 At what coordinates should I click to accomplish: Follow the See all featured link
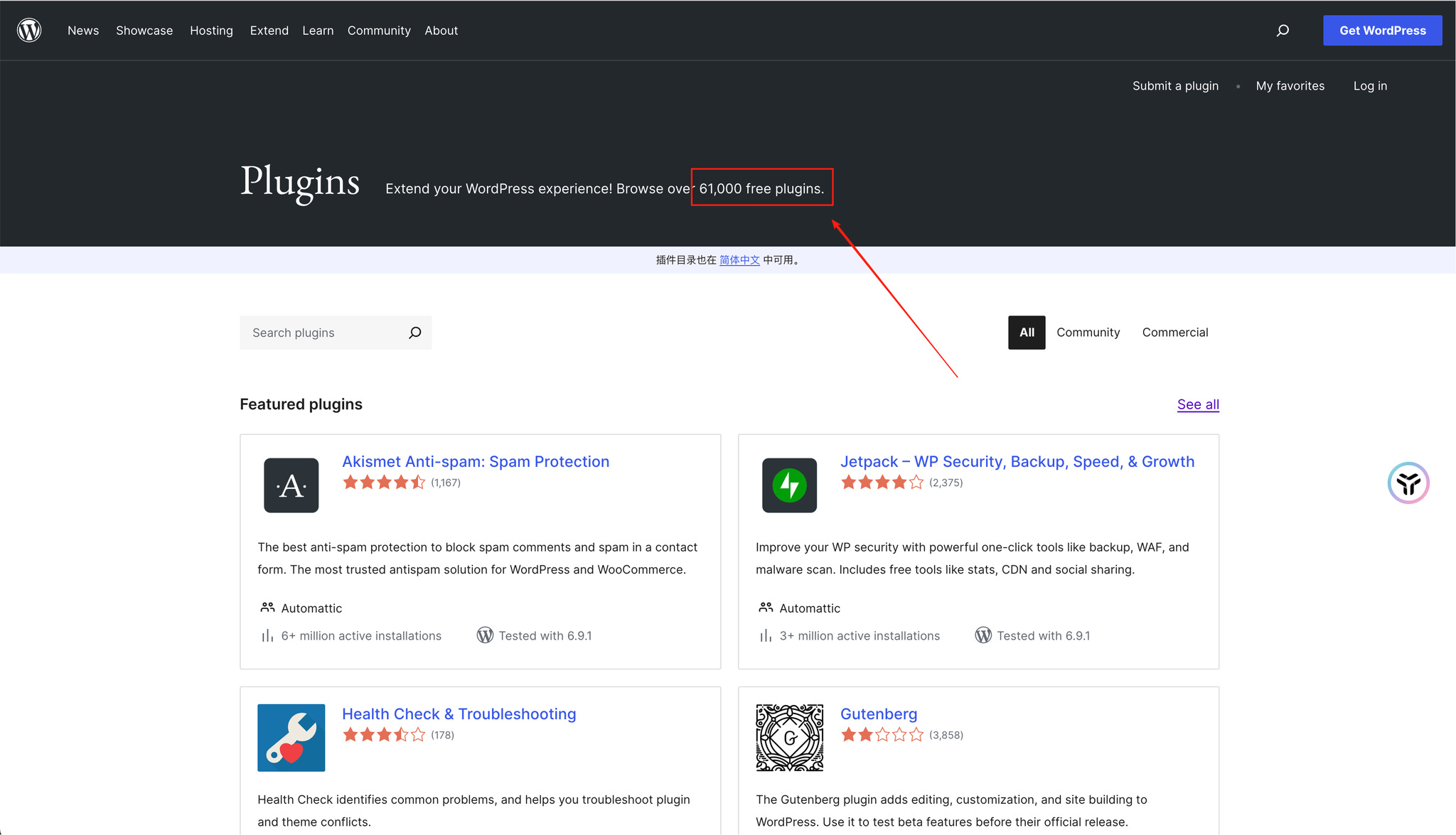tap(1198, 404)
